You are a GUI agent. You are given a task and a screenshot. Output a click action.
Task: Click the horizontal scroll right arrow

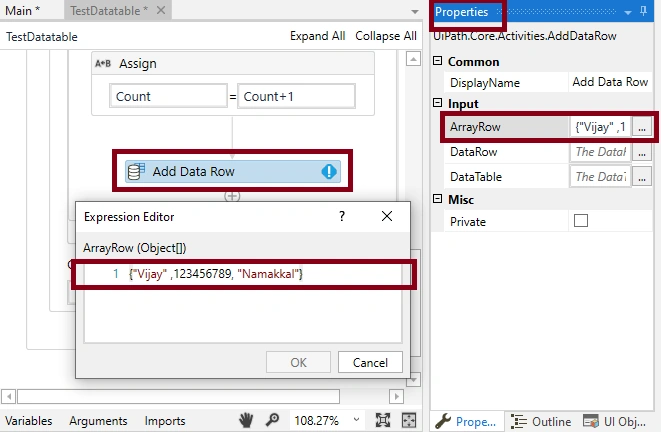point(396,396)
